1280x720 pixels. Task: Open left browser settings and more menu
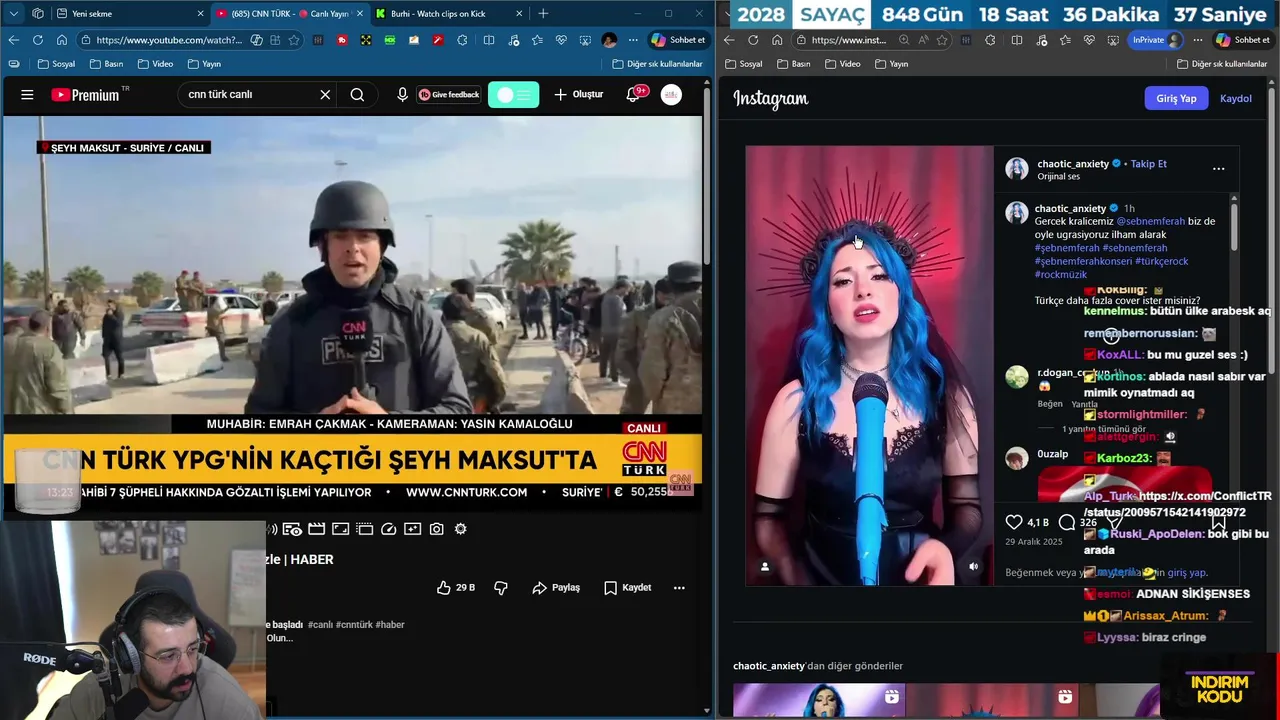pos(633,40)
